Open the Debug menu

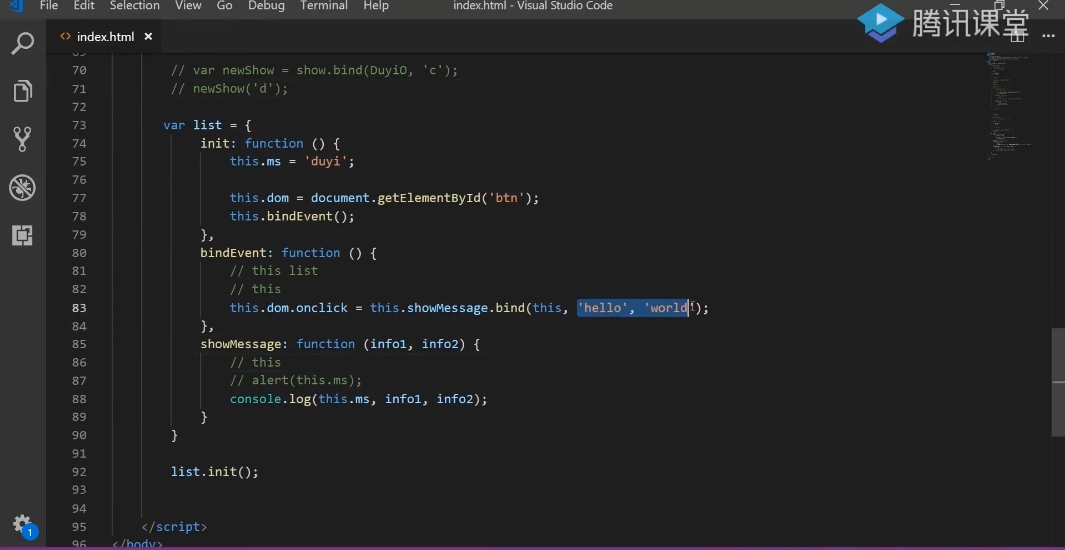tap(266, 6)
